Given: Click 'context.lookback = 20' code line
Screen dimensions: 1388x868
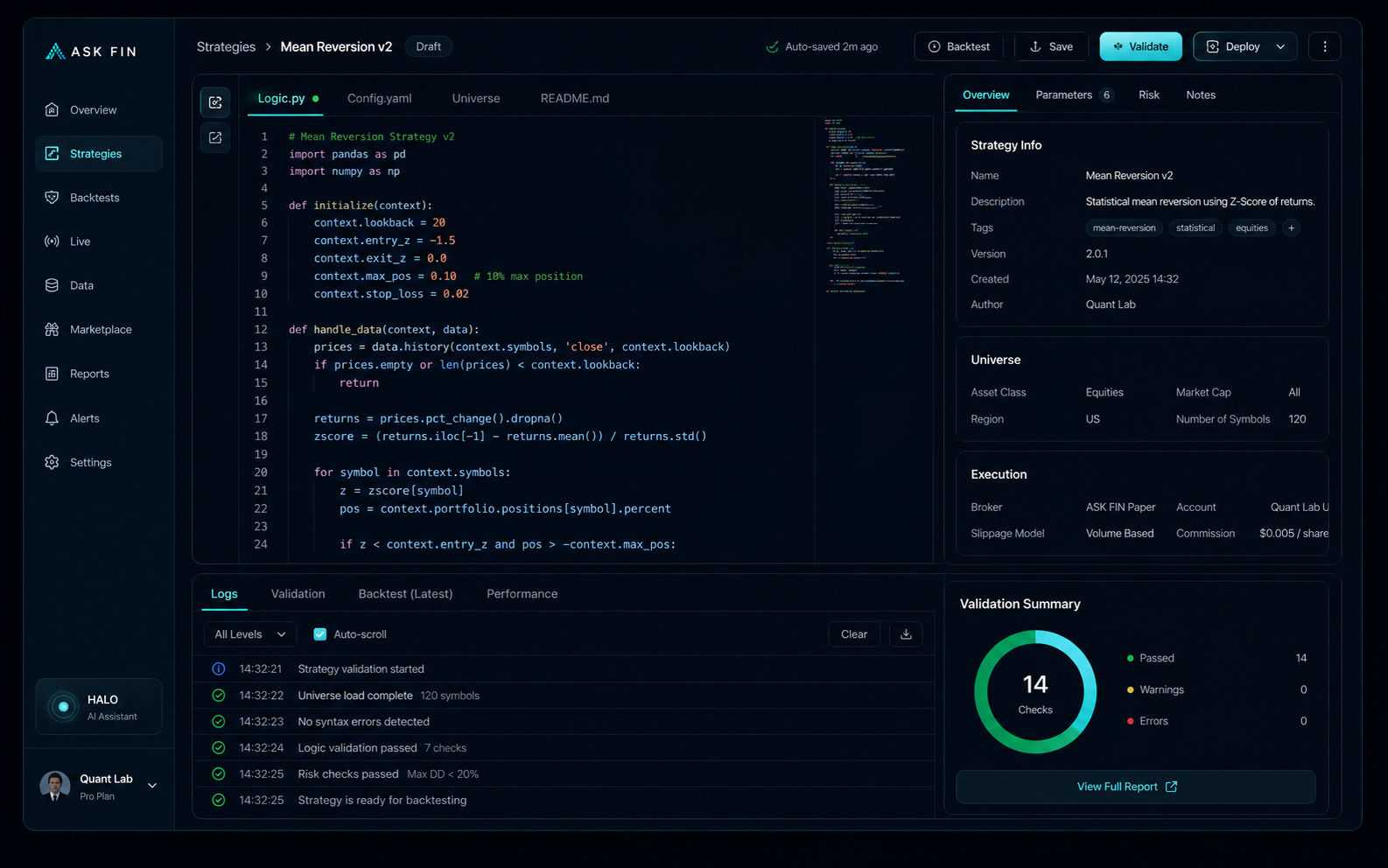Looking at the screenshot, I should click(x=380, y=223).
